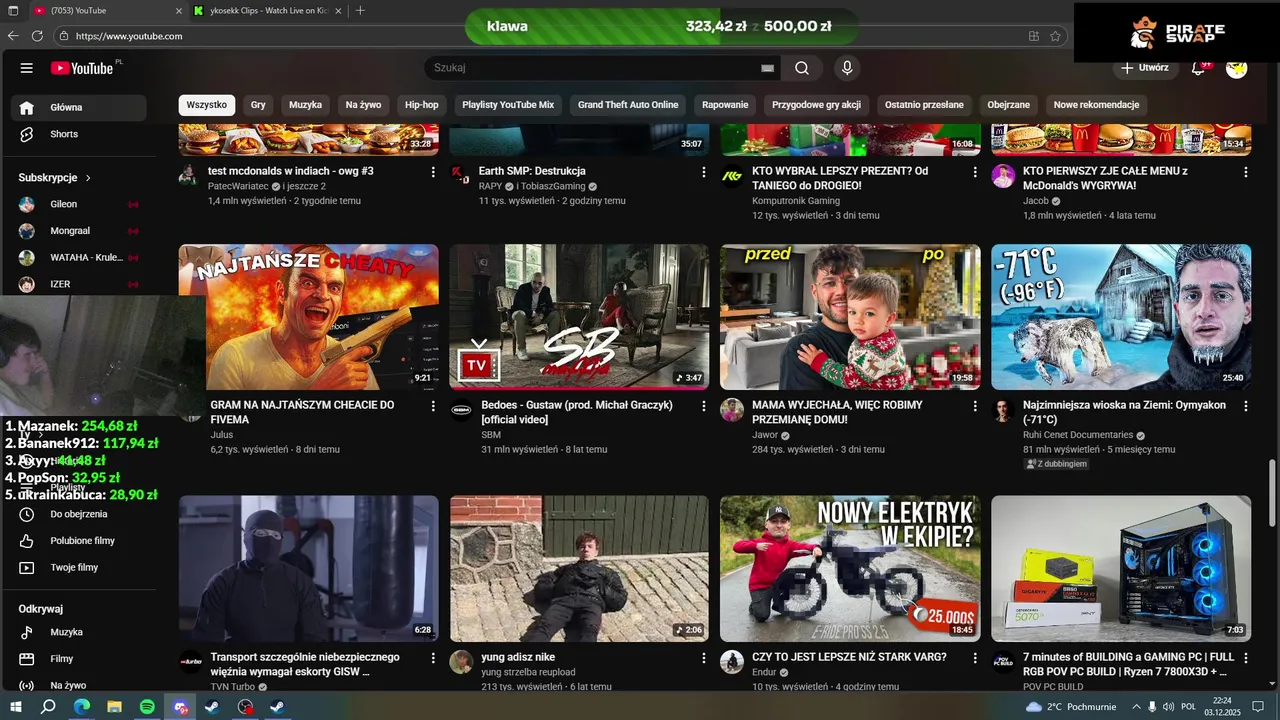Viewport: 1280px width, 720px height.
Task: Click Endur channel avatar
Action: click(x=732, y=662)
